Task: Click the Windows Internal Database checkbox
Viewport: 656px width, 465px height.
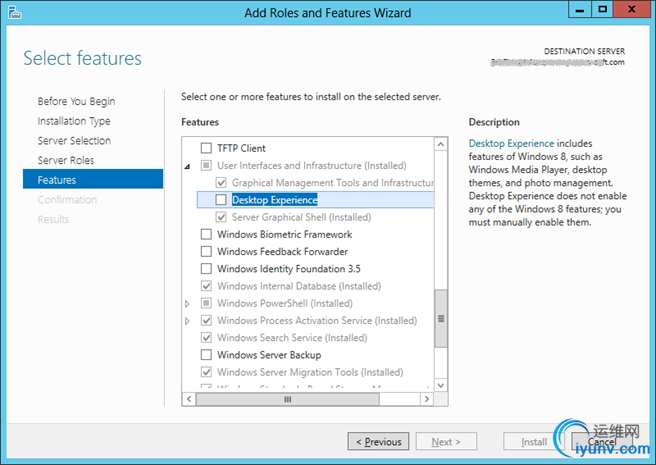Action: coord(206,286)
